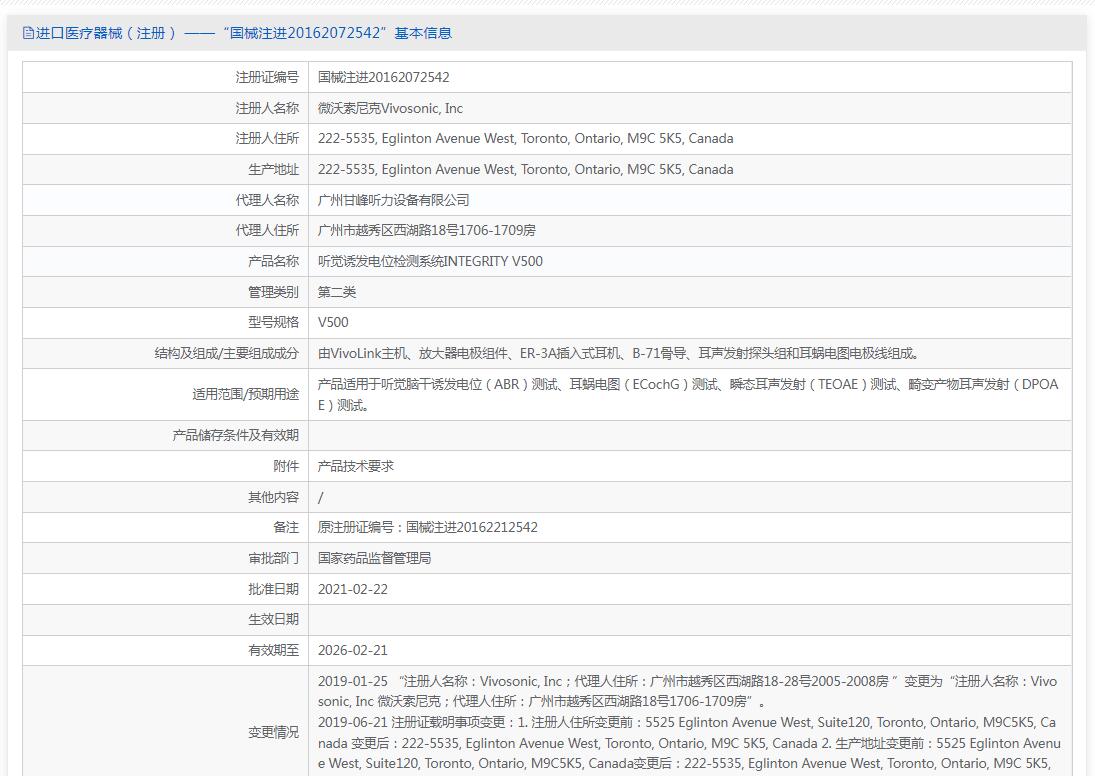Click the label 生产地址
Image resolution: width=1095 pixels, height=776 pixels.
click(273, 169)
